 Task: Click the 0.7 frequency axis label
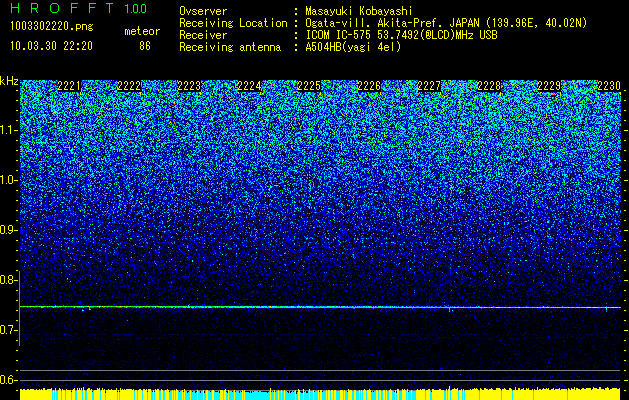pyautogui.click(x=8, y=330)
